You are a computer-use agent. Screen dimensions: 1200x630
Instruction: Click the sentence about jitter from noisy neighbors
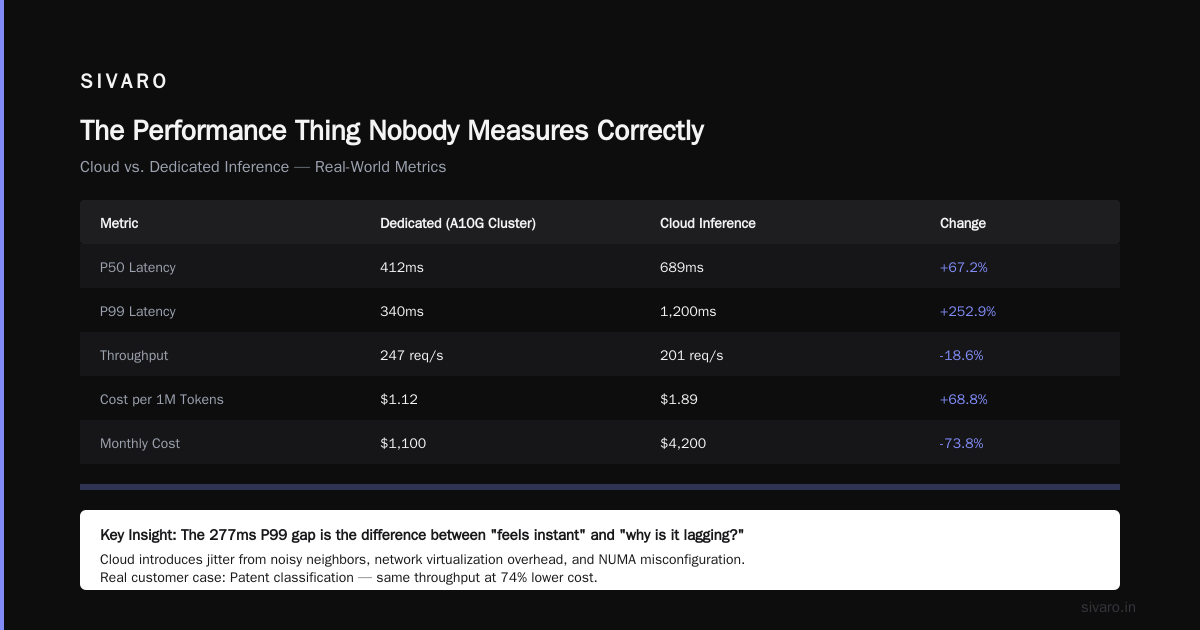point(422,559)
